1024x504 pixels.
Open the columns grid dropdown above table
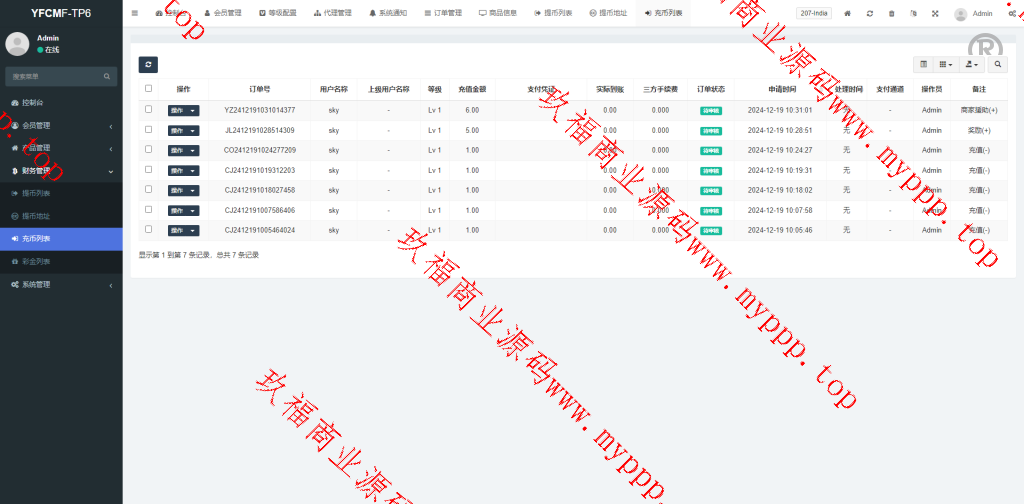pos(945,65)
